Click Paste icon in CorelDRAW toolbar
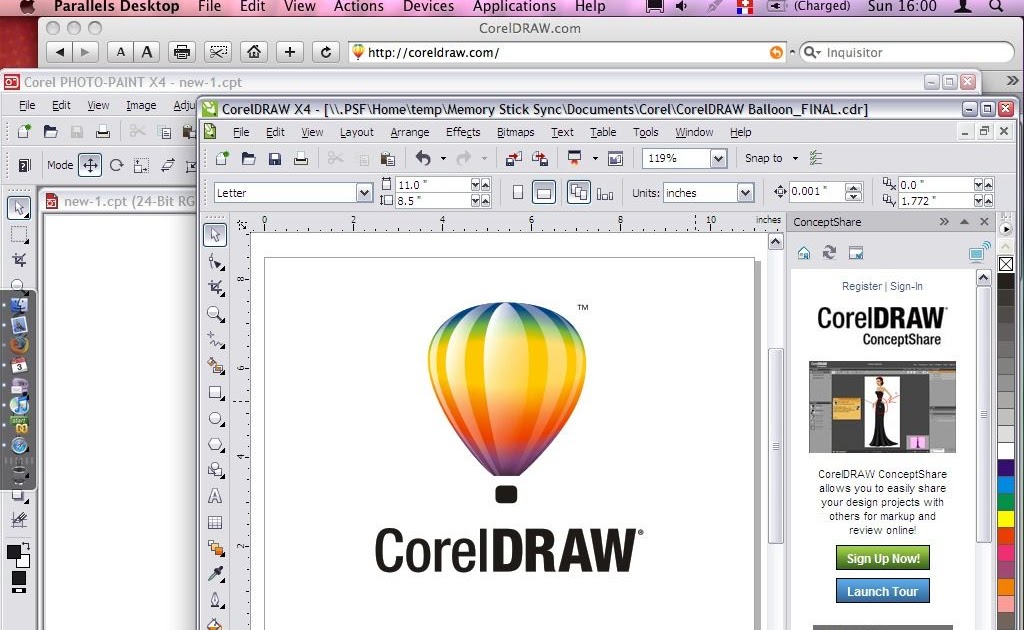 click(x=387, y=158)
